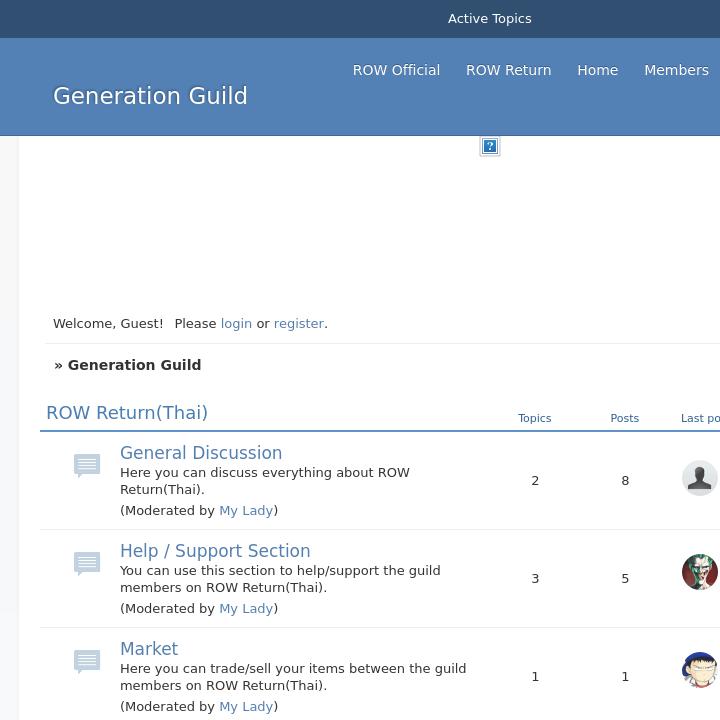Go to ROW Official menu item

click(396, 70)
